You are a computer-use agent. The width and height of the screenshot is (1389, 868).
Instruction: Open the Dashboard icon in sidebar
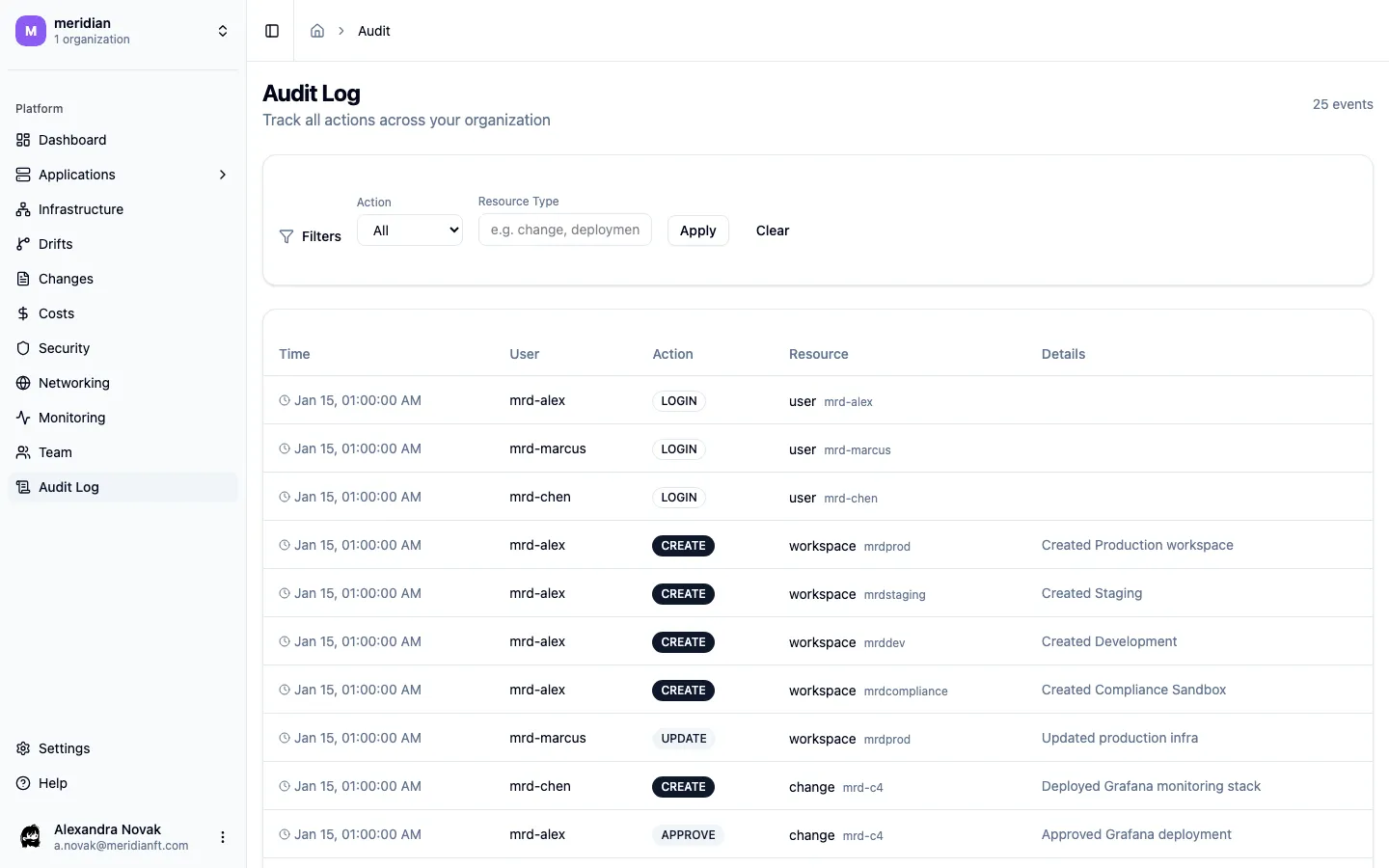click(22, 140)
